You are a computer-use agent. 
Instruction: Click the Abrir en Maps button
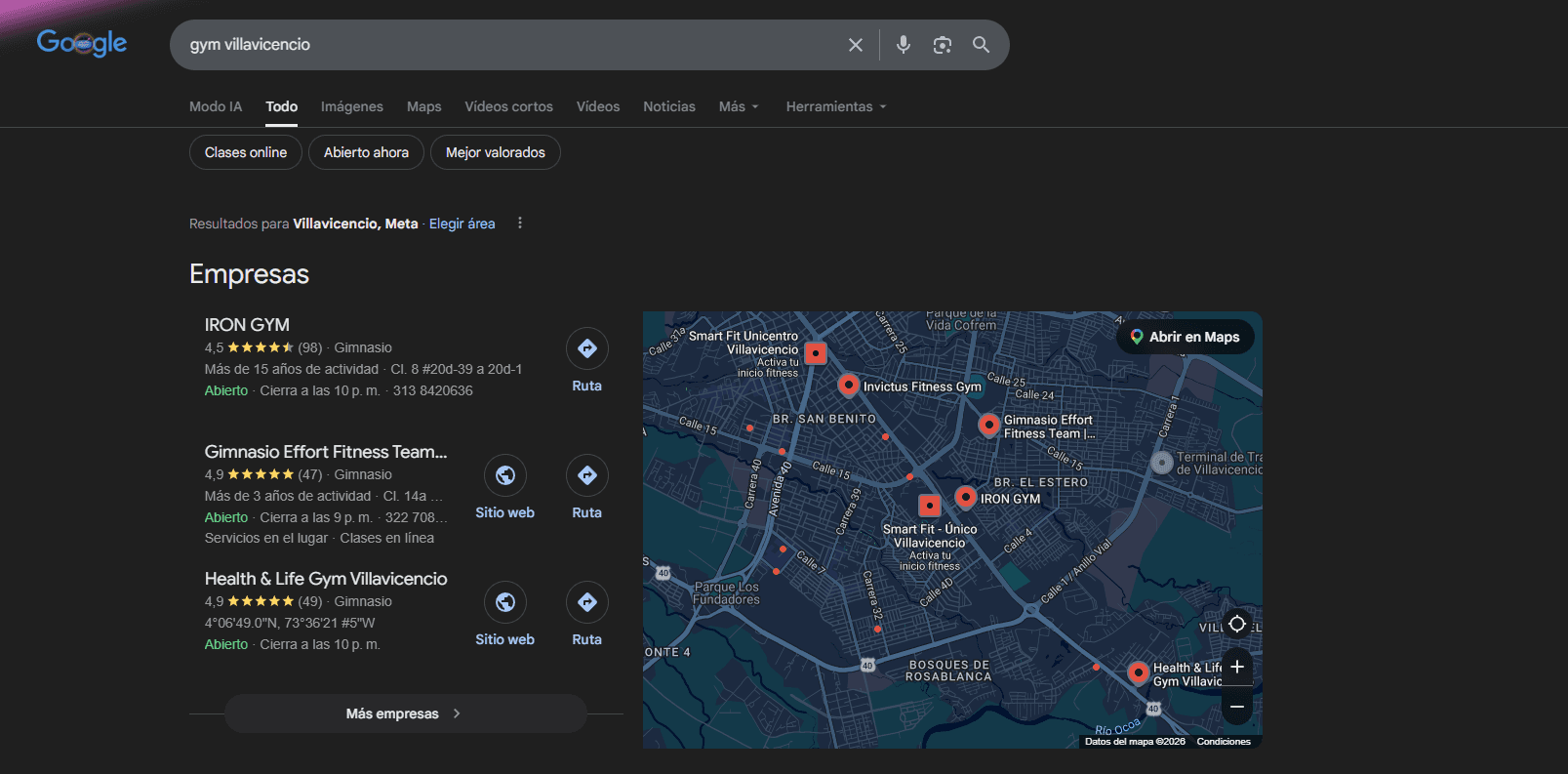tap(1186, 337)
